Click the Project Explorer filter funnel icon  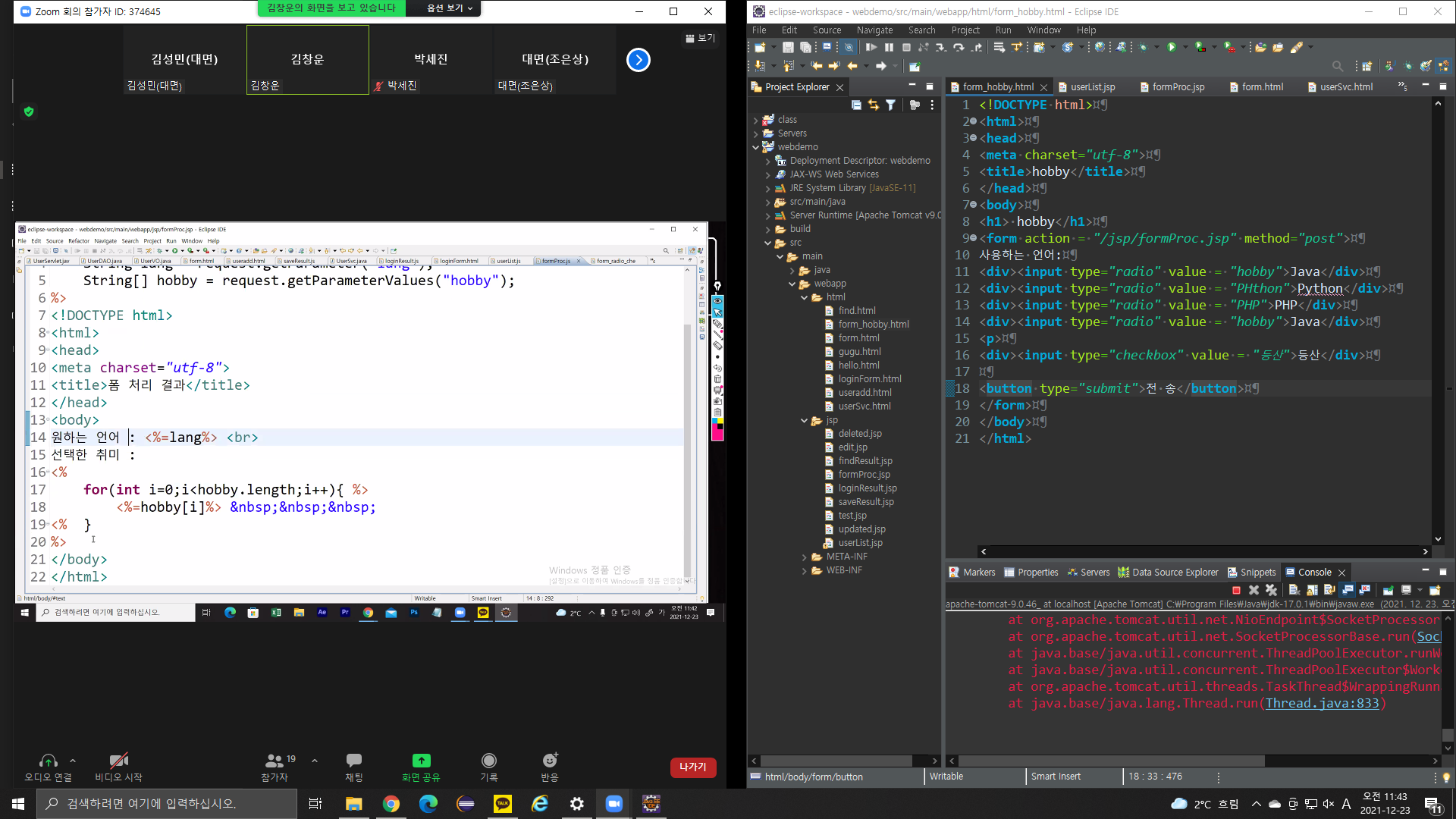891,105
